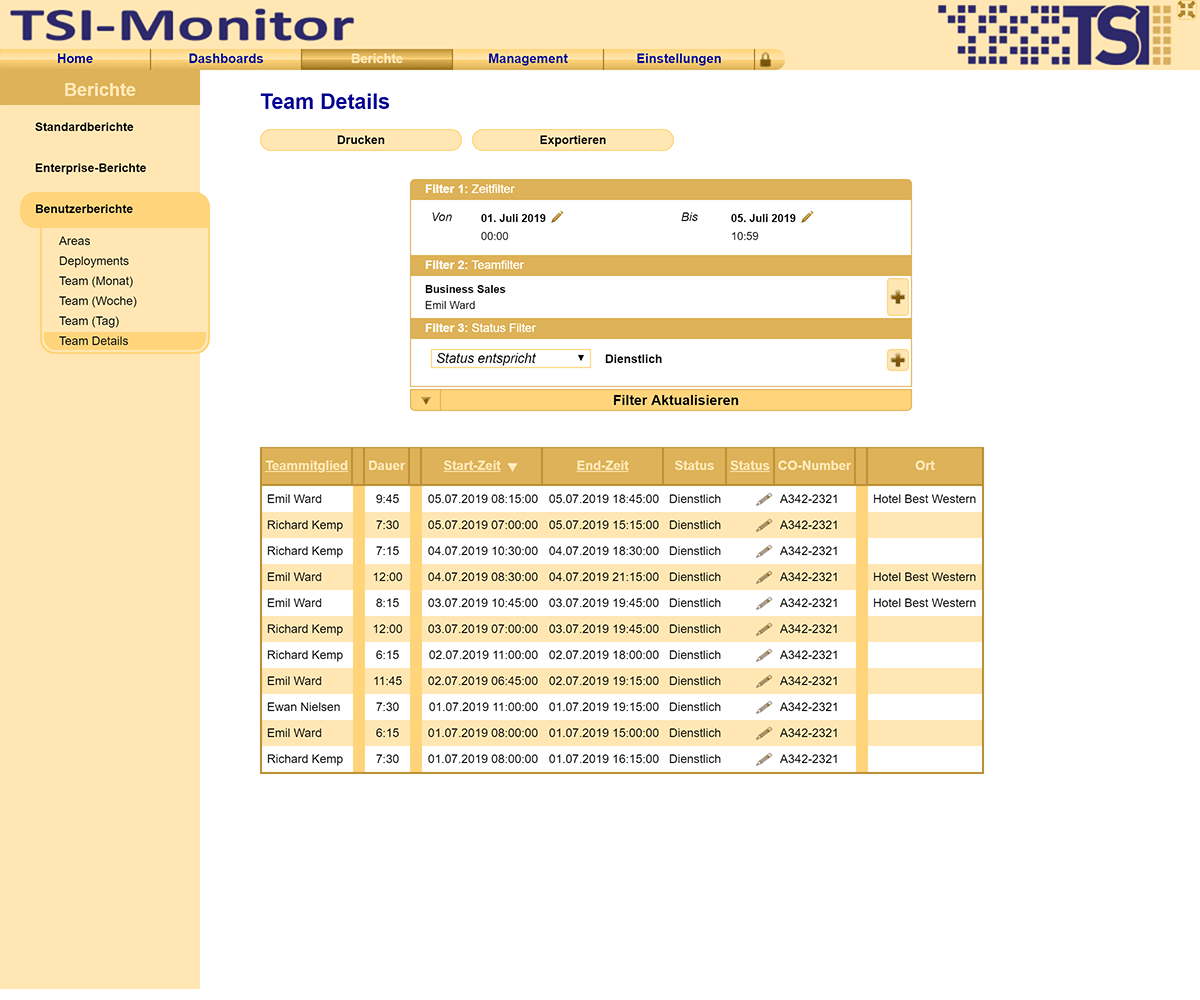This screenshot has width=1200, height=1000.
Task: Click the Filter 2: Teamfilter header
Action: point(661,265)
